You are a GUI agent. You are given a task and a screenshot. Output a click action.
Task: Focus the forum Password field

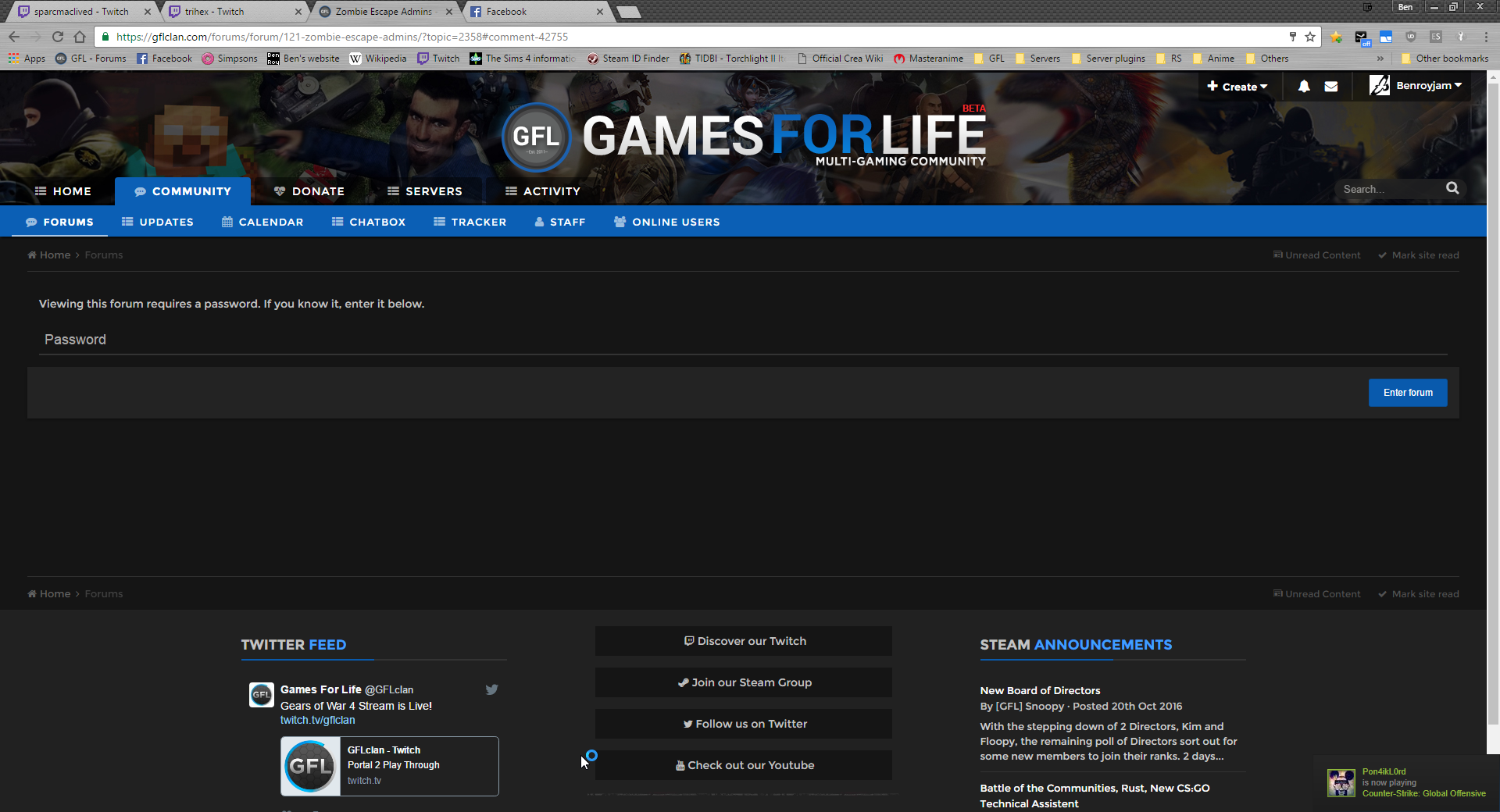click(x=742, y=340)
